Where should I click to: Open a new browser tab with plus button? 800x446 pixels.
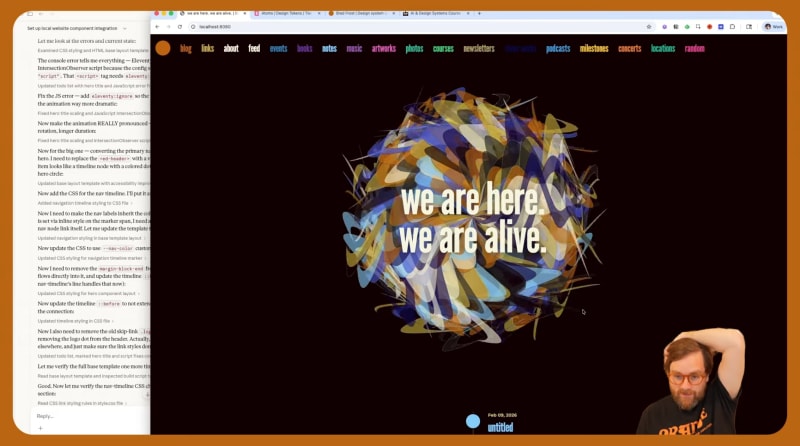tap(479, 14)
